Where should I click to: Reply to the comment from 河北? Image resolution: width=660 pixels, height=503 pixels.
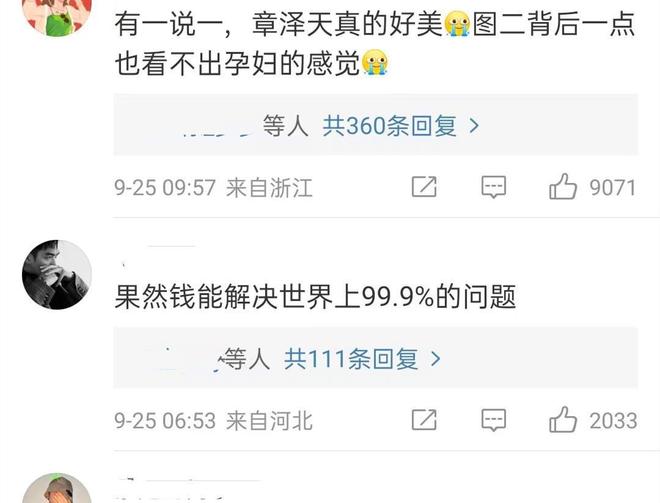click(493, 420)
